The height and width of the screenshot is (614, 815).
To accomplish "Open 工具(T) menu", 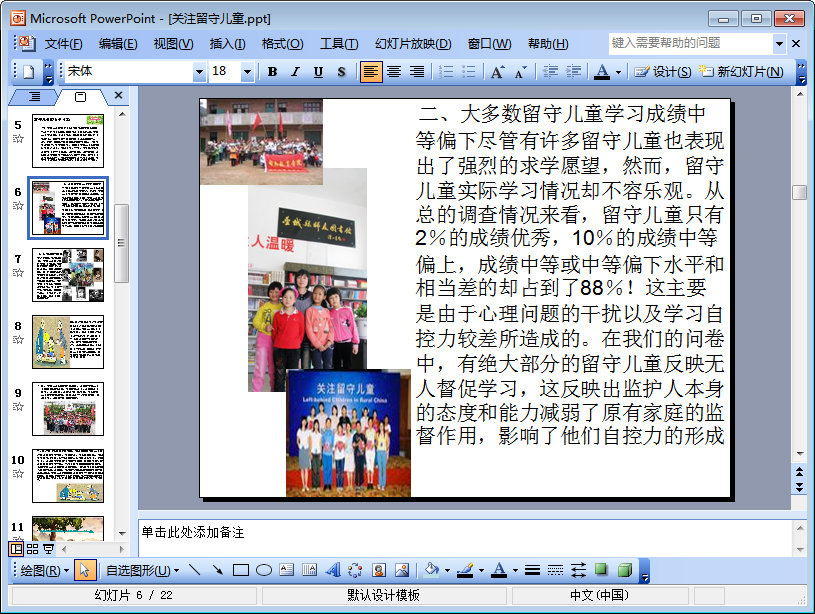I will [x=339, y=44].
